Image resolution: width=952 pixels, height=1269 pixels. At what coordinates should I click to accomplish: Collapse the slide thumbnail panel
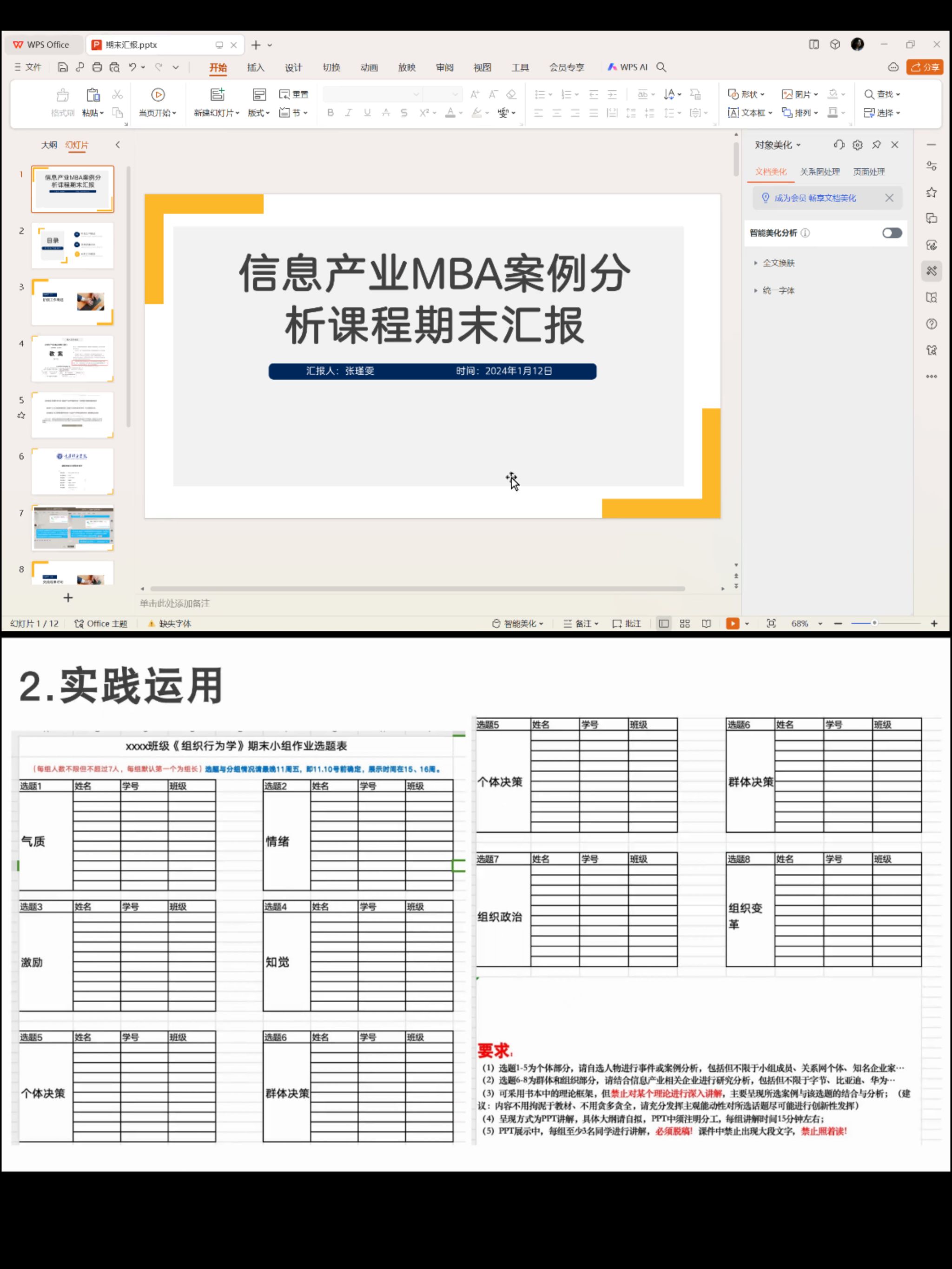coord(118,145)
